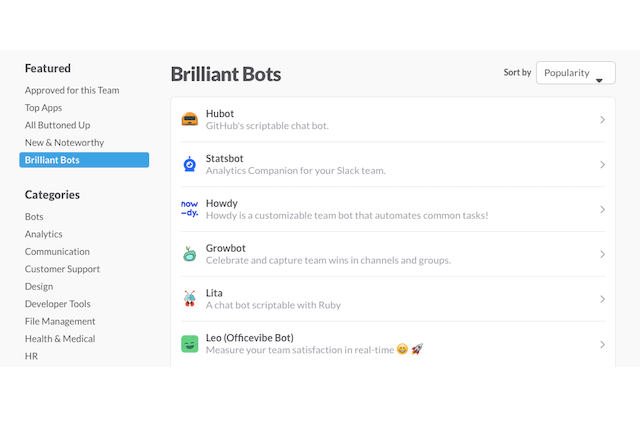Click the Lita robot icon

click(189, 299)
